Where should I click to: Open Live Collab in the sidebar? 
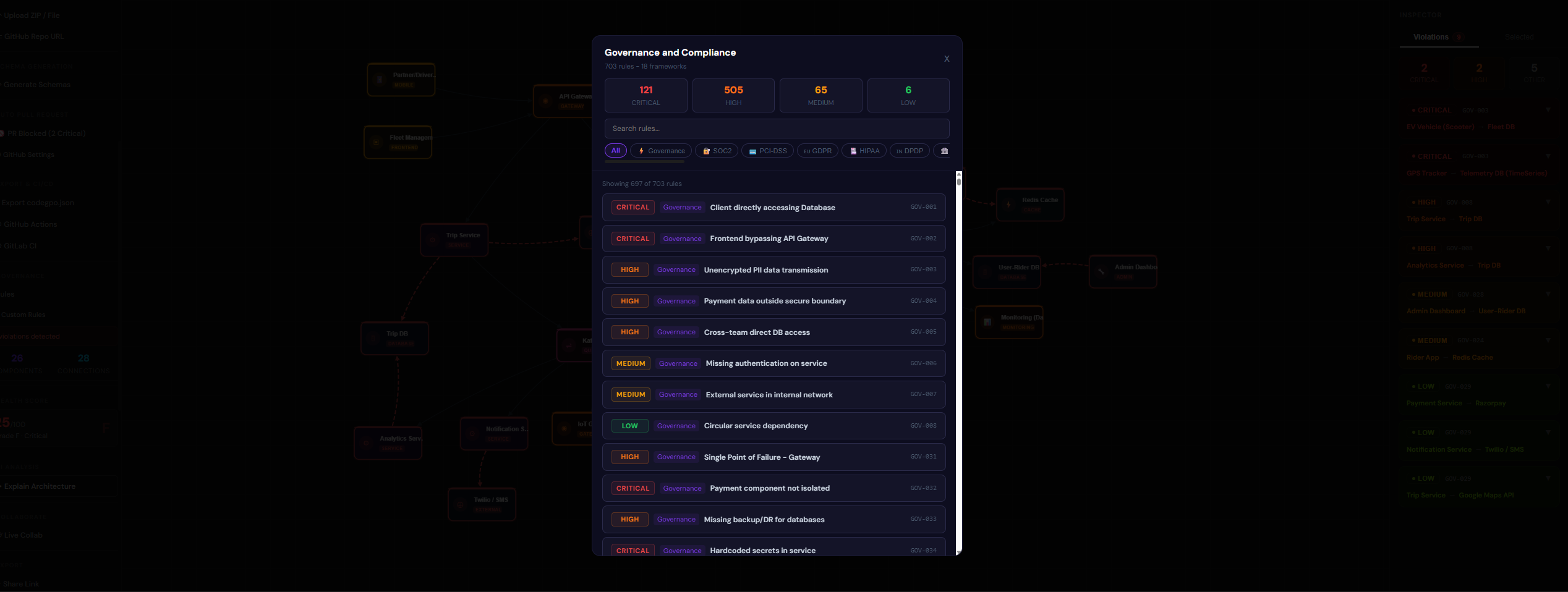pyautogui.click(x=23, y=535)
